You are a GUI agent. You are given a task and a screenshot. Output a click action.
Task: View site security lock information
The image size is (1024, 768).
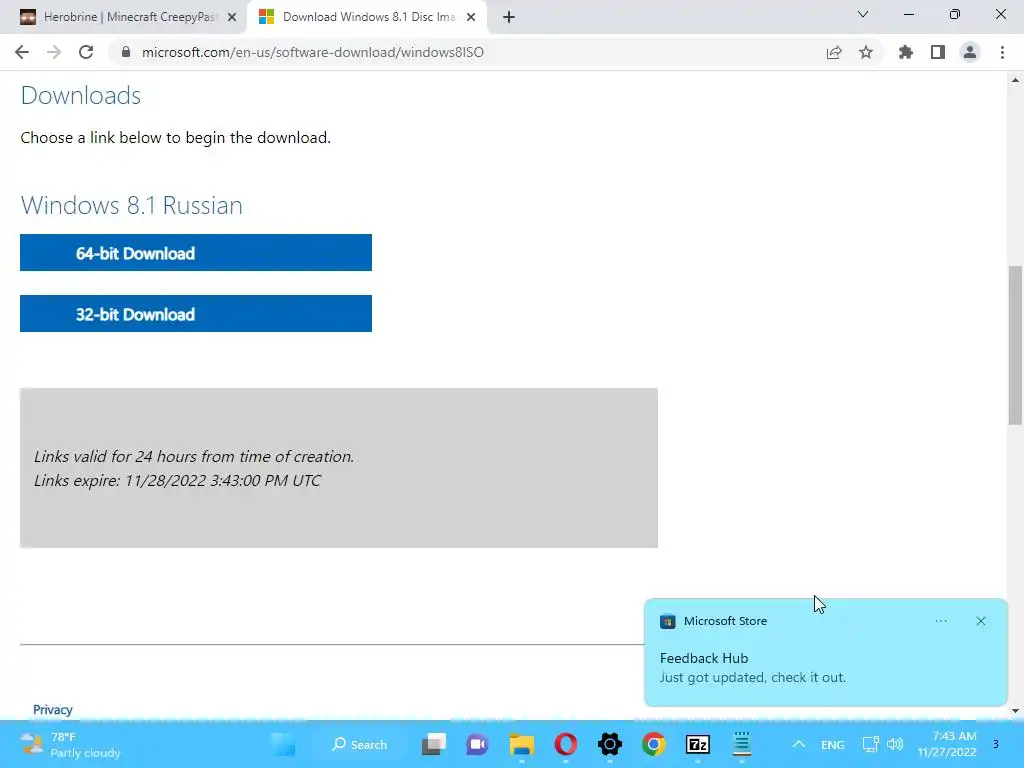[126, 52]
